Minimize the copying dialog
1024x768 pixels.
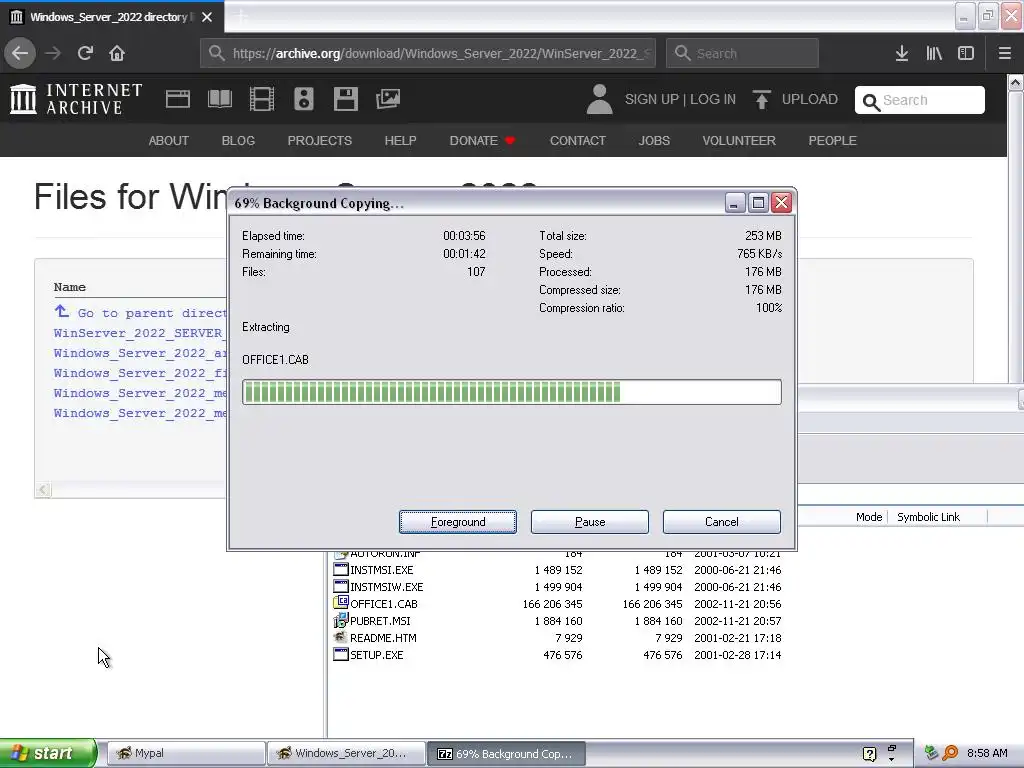coord(735,202)
